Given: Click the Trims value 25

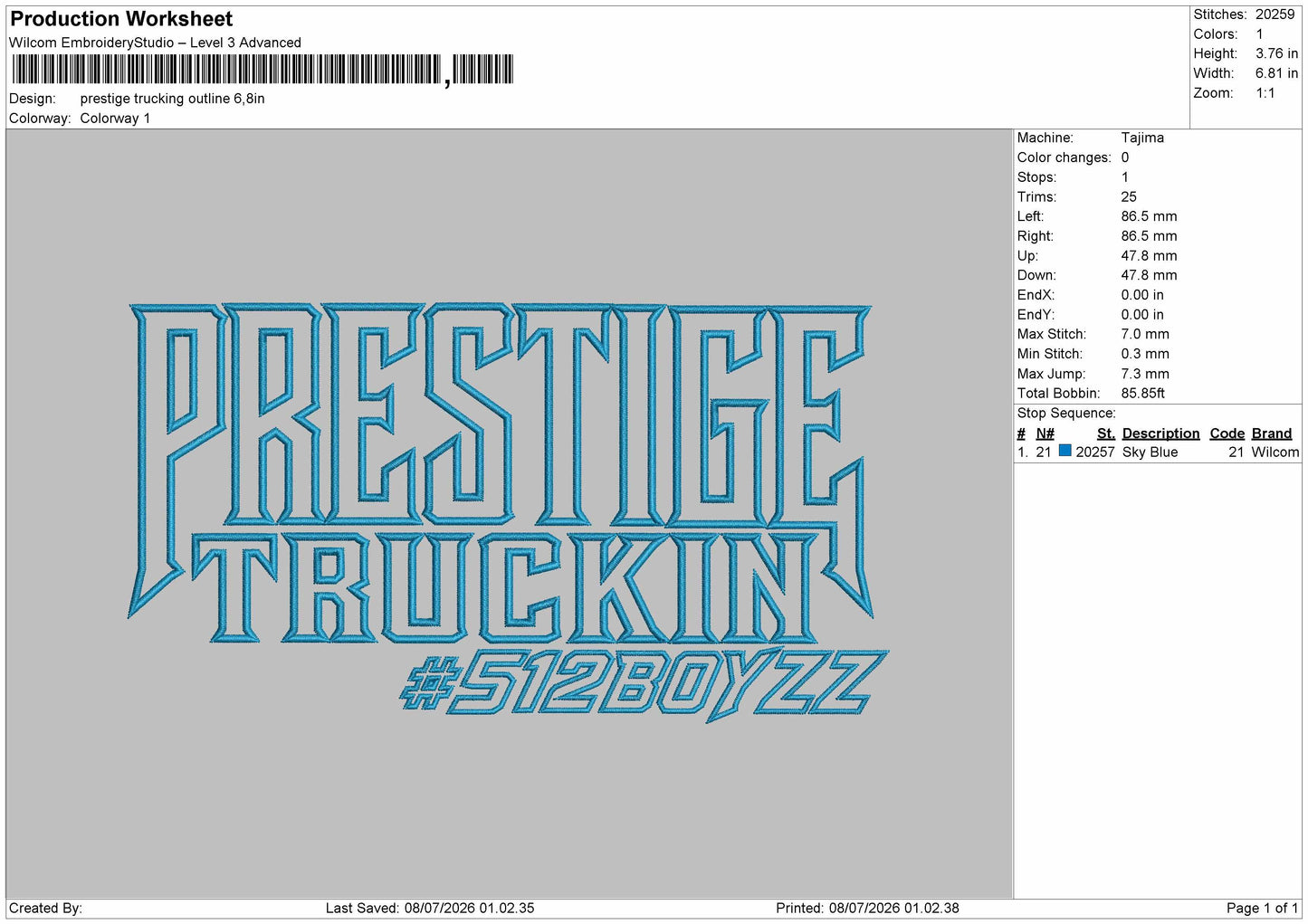Looking at the screenshot, I should [x=1129, y=197].
